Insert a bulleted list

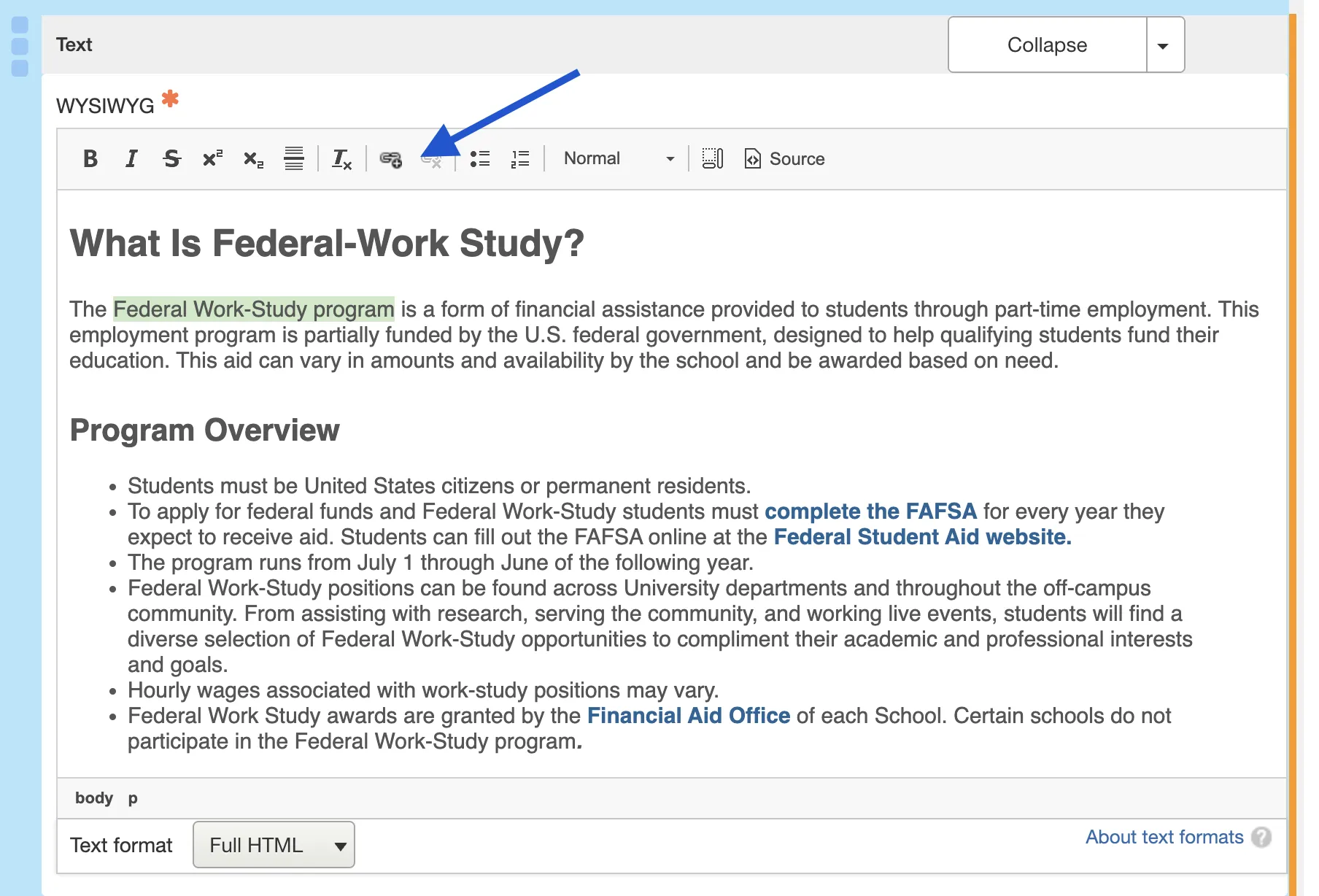point(480,158)
